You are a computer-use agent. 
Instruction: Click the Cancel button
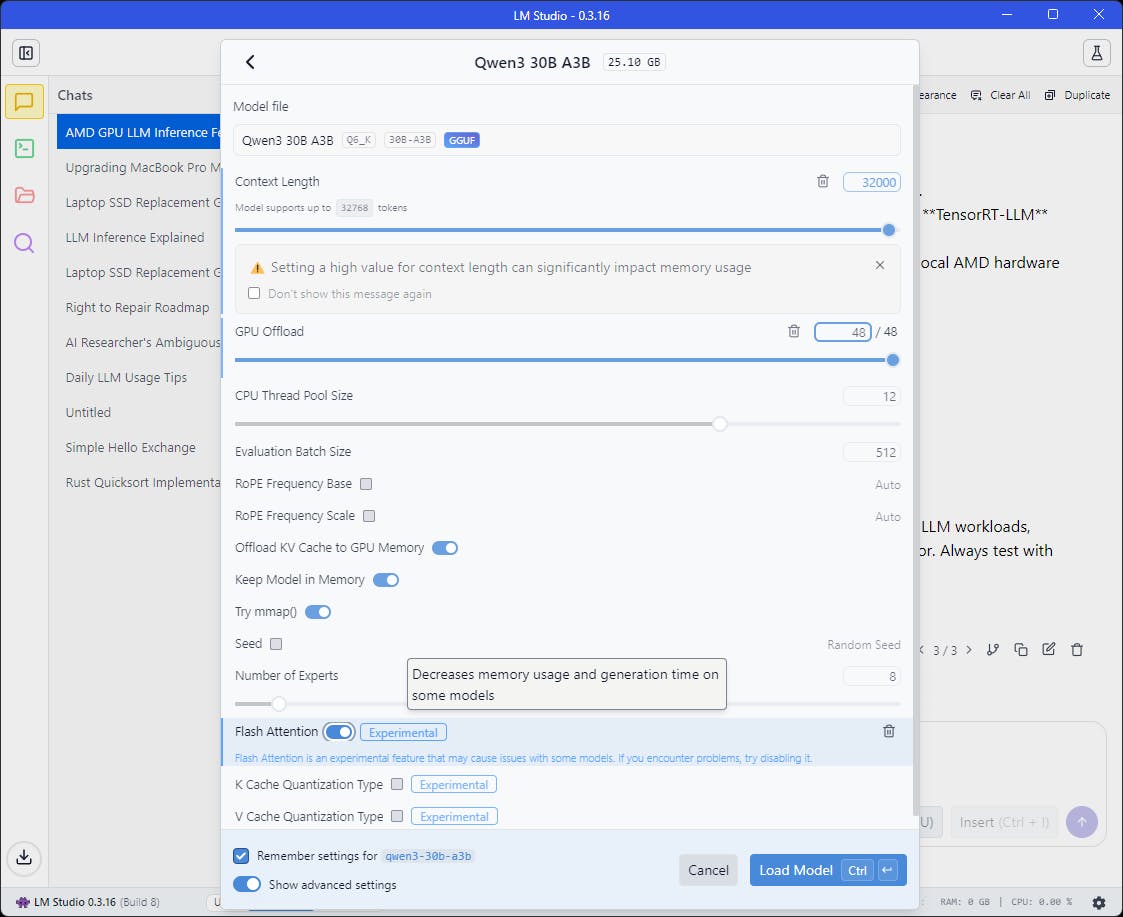point(708,870)
